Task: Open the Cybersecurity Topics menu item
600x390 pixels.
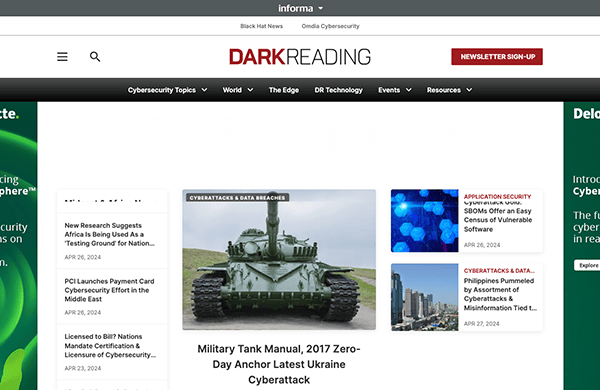Action: tap(161, 90)
